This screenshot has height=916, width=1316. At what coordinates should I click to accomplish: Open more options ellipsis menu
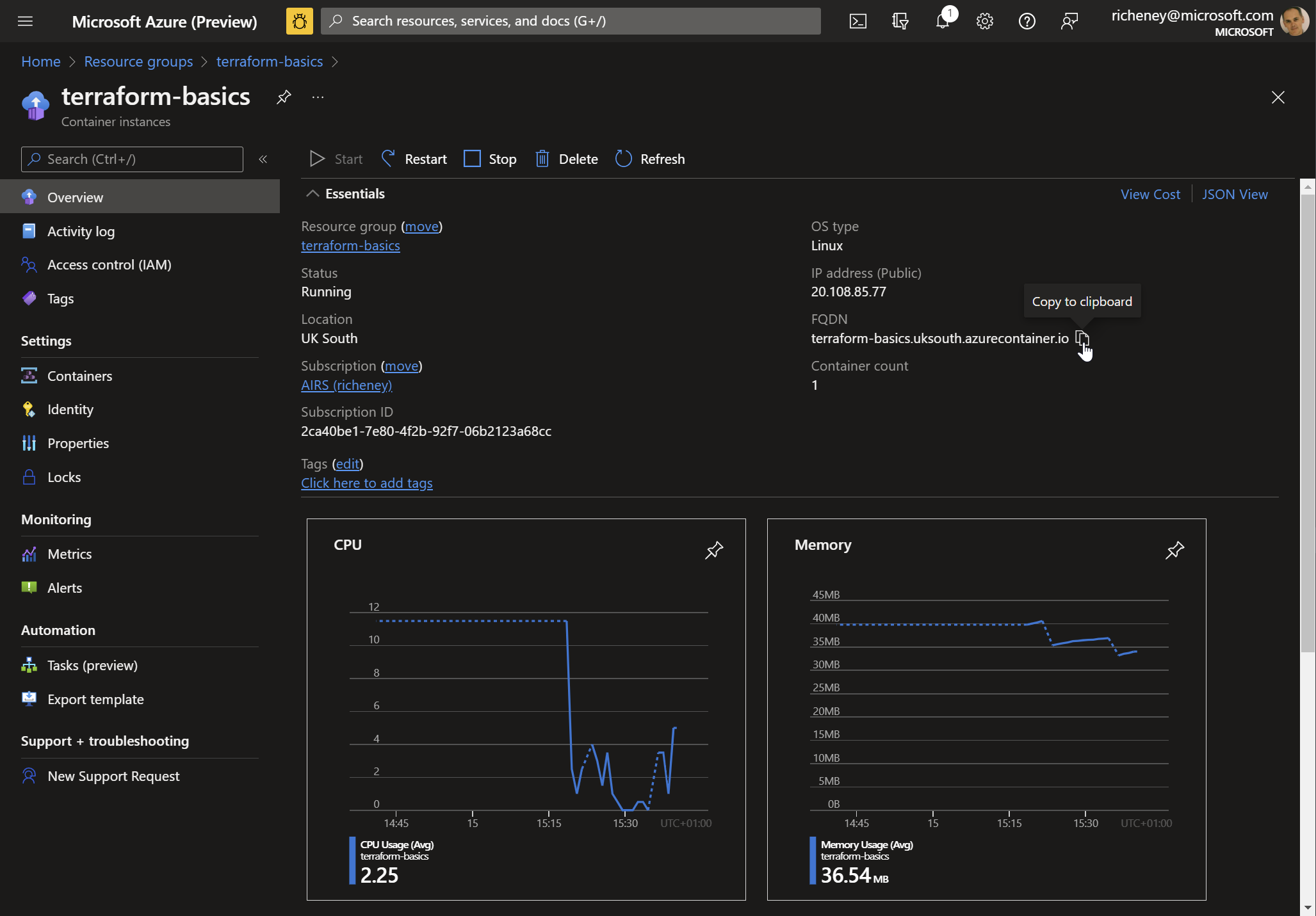click(318, 97)
